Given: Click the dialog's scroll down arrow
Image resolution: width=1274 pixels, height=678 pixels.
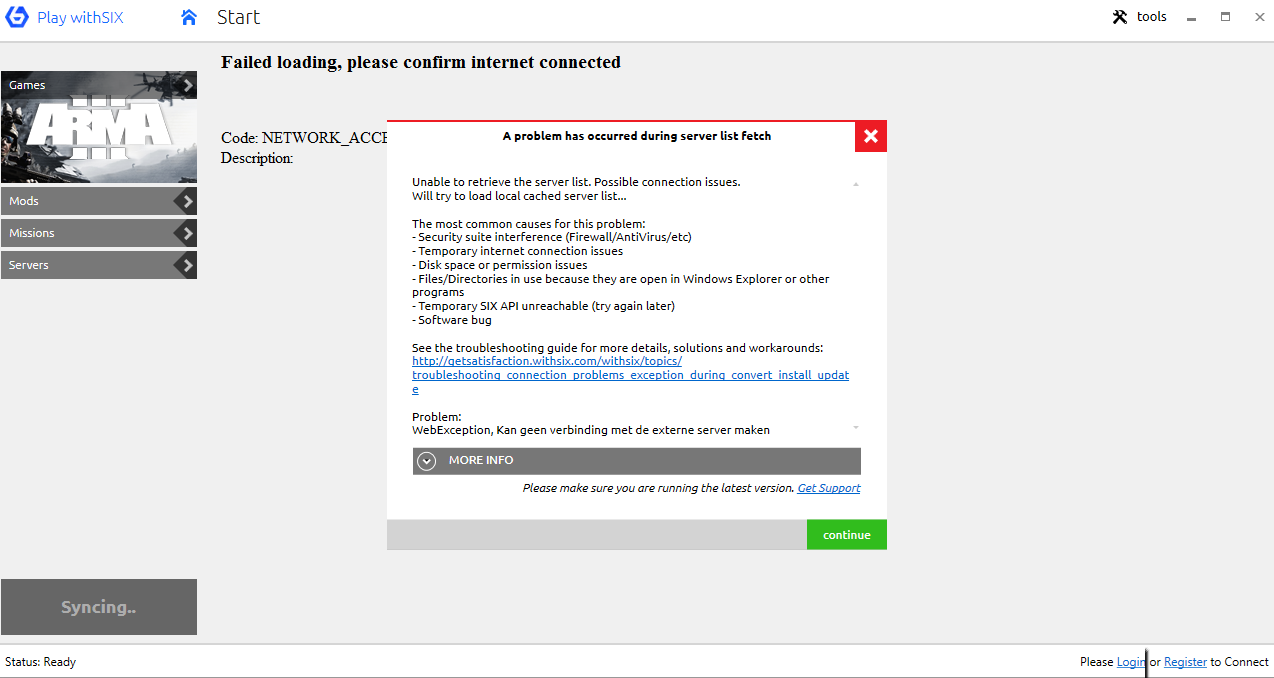Looking at the screenshot, I should (x=856, y=427).
